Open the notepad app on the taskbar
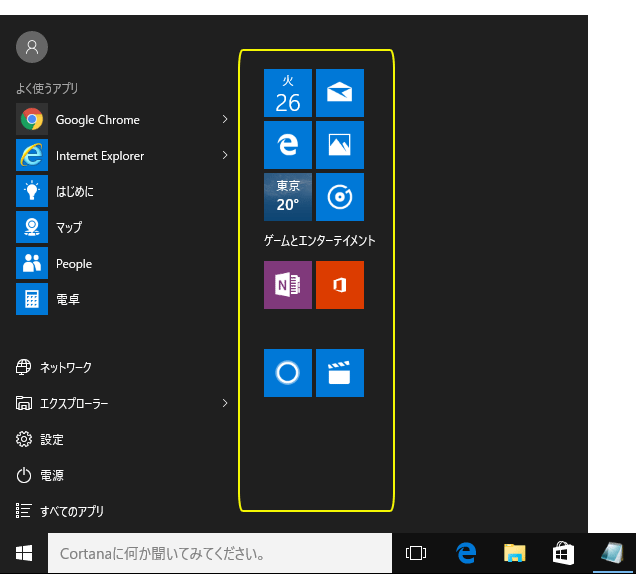 click(612, 553)
